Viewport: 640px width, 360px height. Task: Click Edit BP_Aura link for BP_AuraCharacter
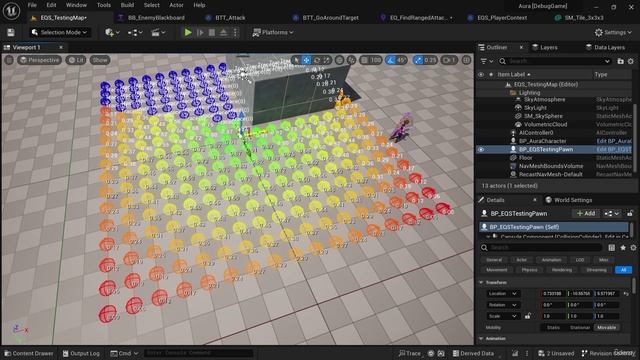pyautogui.click(x=614, y=141)
